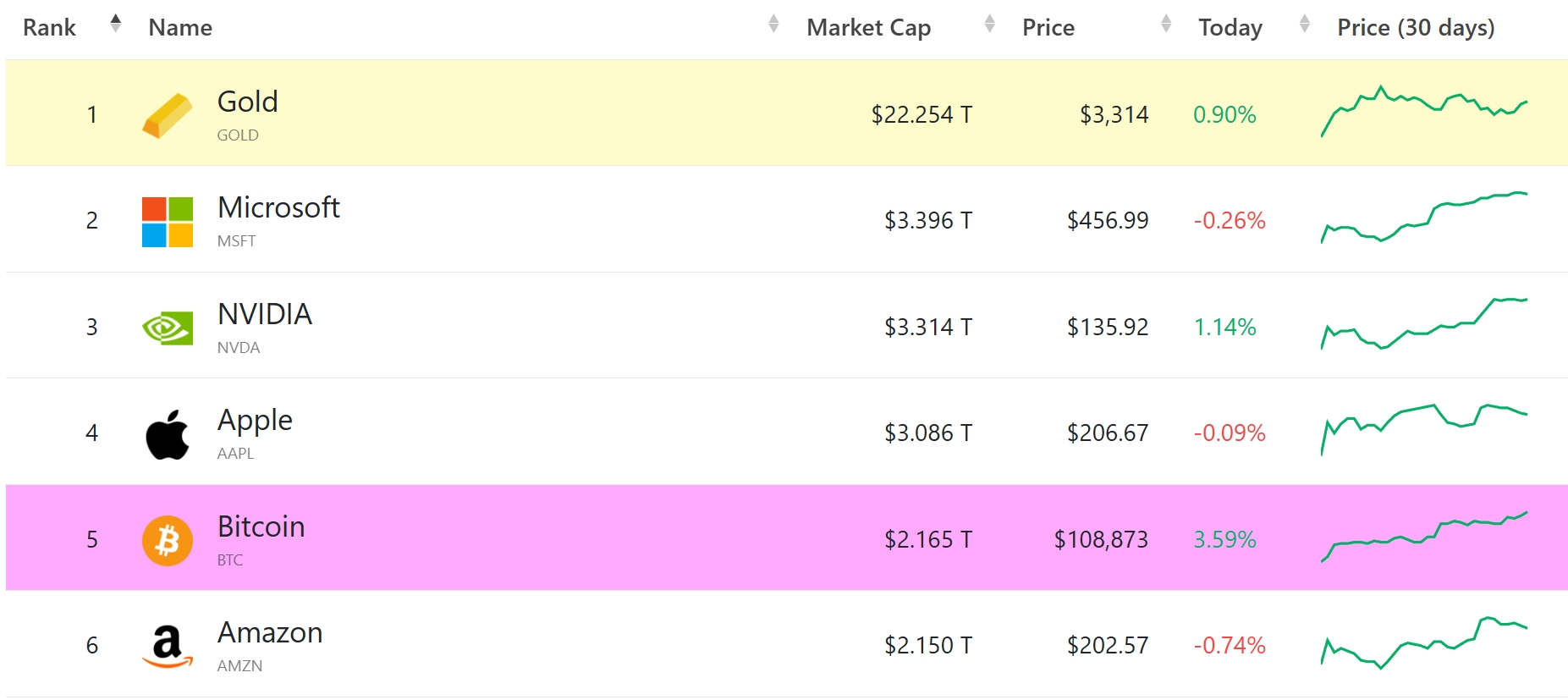Open the Bitcoin name link
This screenshot has width=1568, height=700.
click(x=261, y=526)
